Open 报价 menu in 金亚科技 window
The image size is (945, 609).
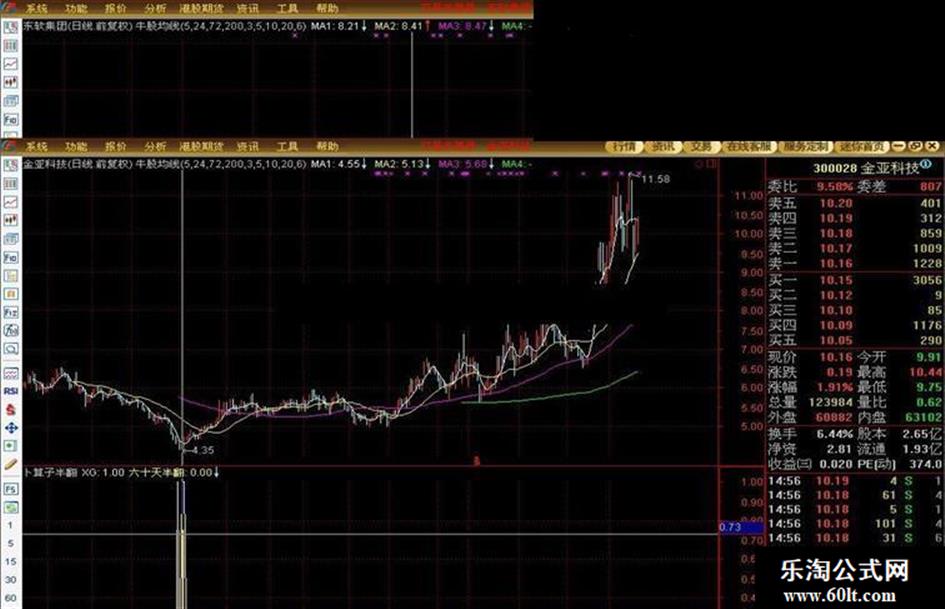[116, 147]
